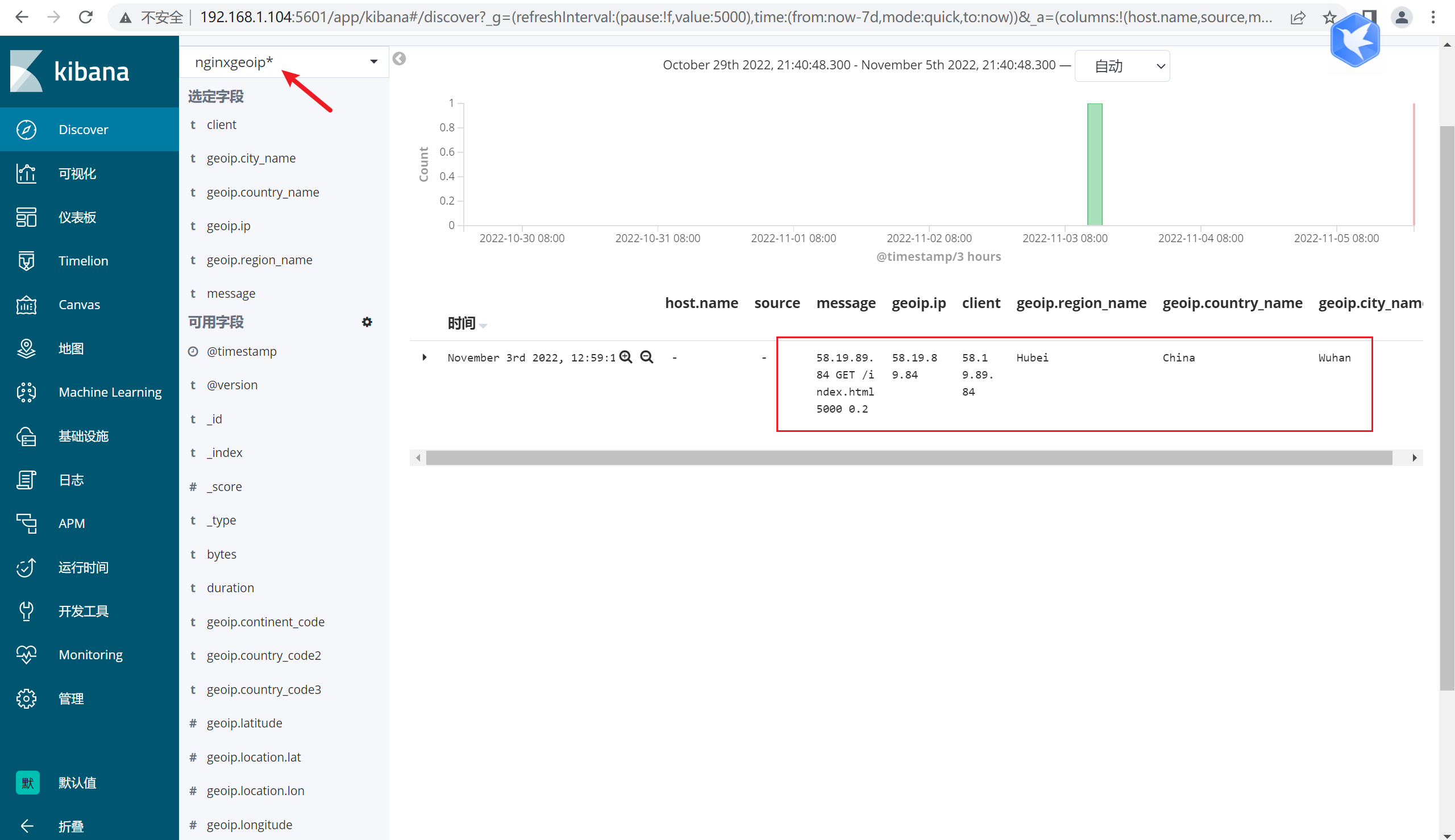Select the 管理 menu item

[x=71, y=698]
